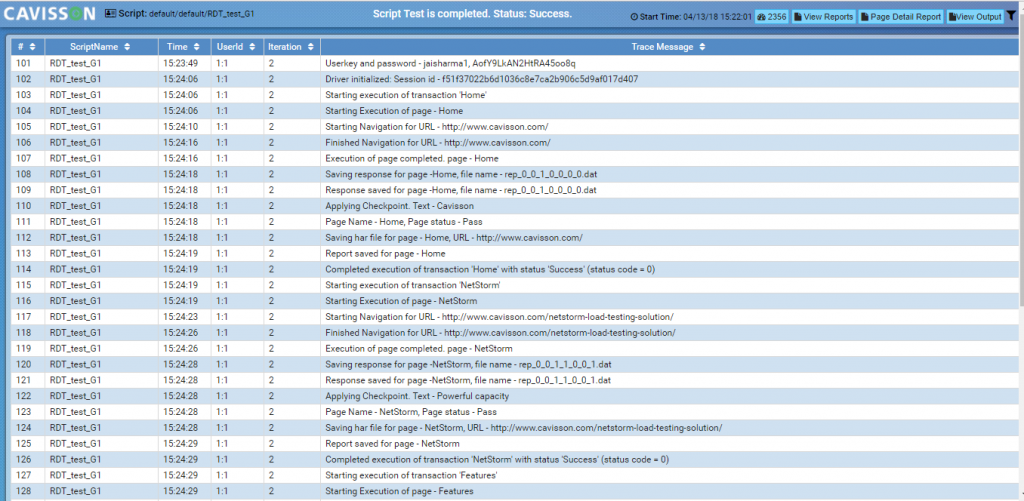
Task: Select row 108 Saving response for page Home
Action: tap(460, 174)
